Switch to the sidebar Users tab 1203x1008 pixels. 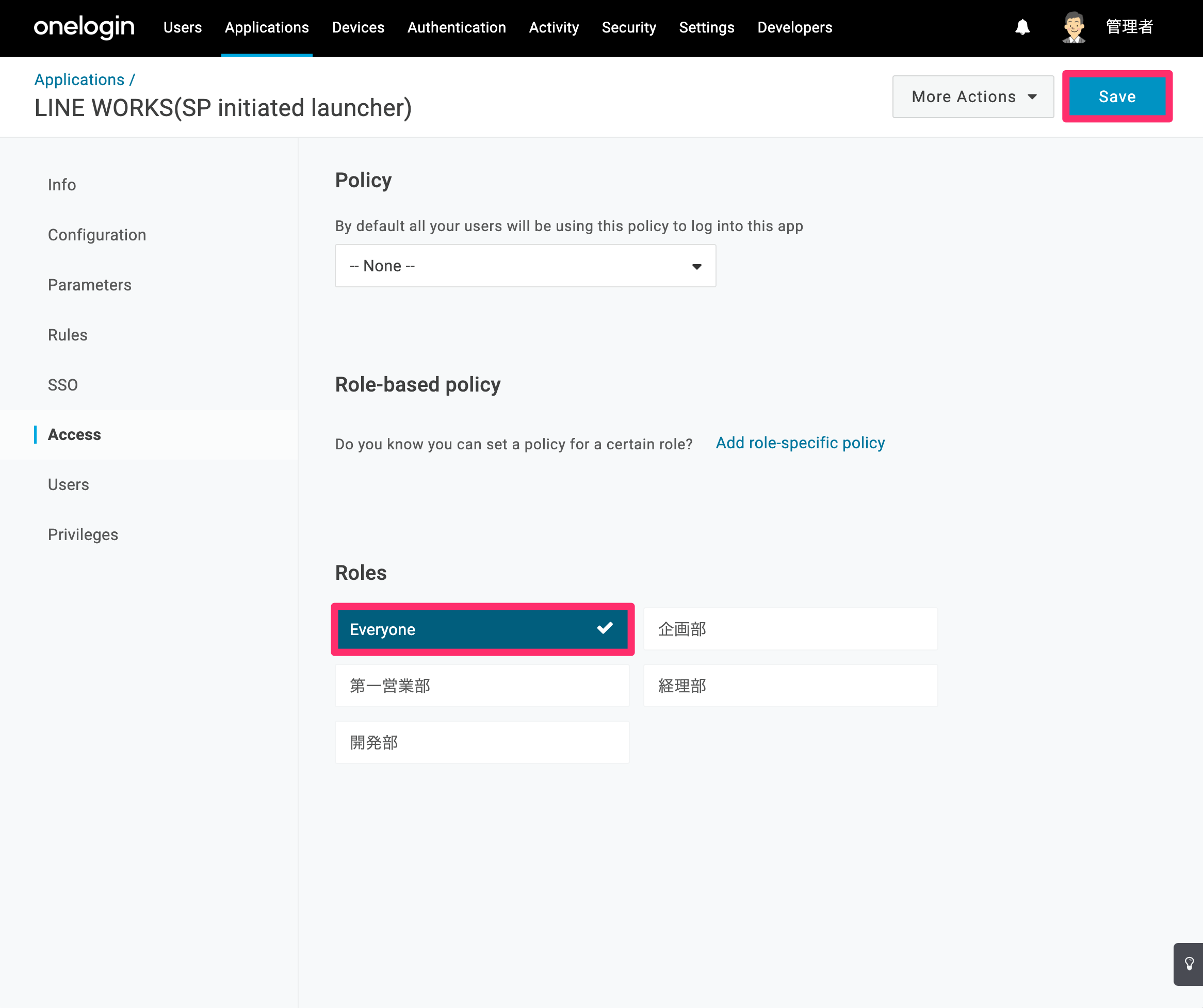[x=68, y=484]
